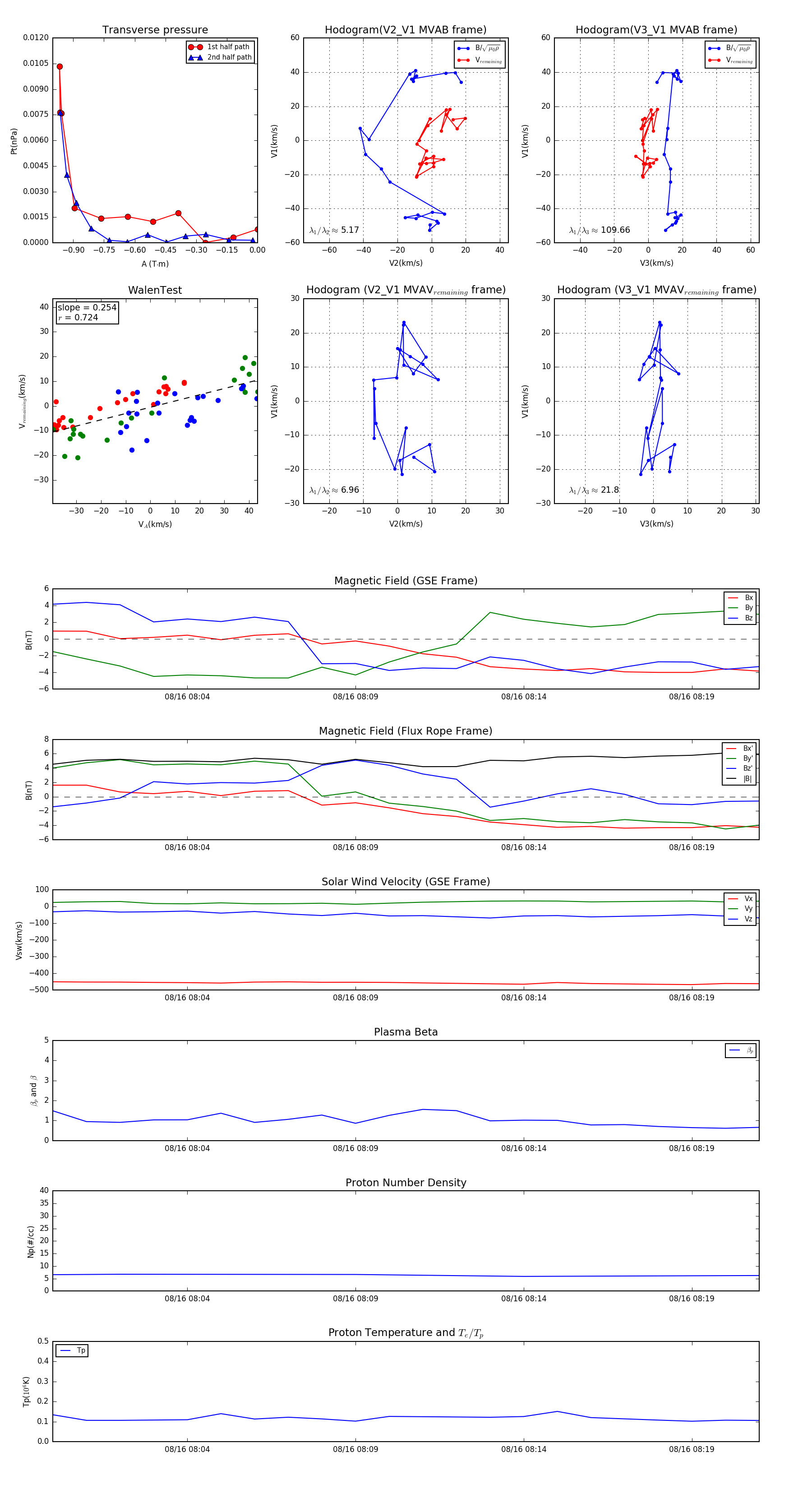This screenshot has width=812, height=1489.
Task: Click the 'Hodogram(V2_V1 MVAB frame)' title
Action: (406, 30)
